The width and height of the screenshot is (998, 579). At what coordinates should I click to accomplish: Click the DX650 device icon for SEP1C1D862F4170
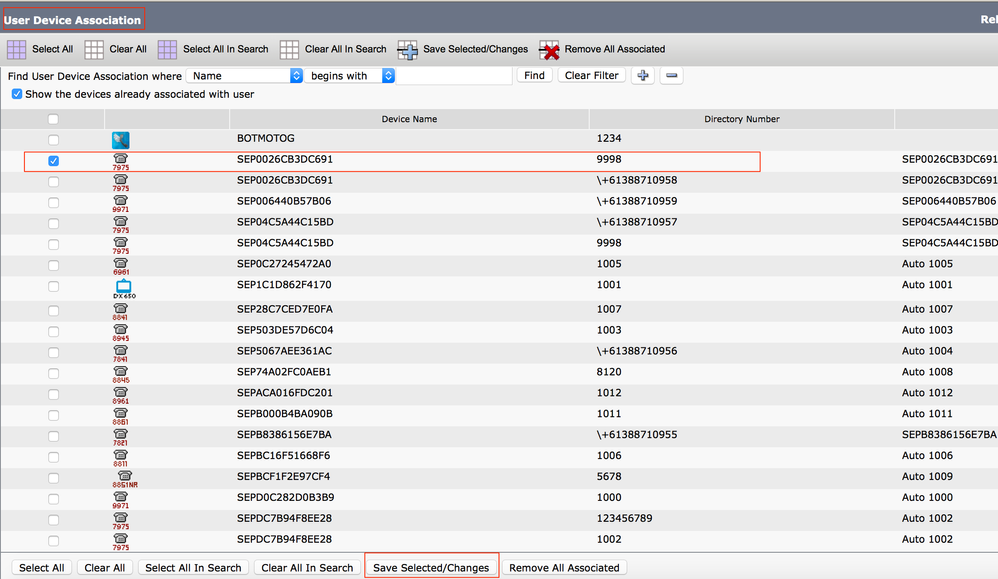click(124, 288)
